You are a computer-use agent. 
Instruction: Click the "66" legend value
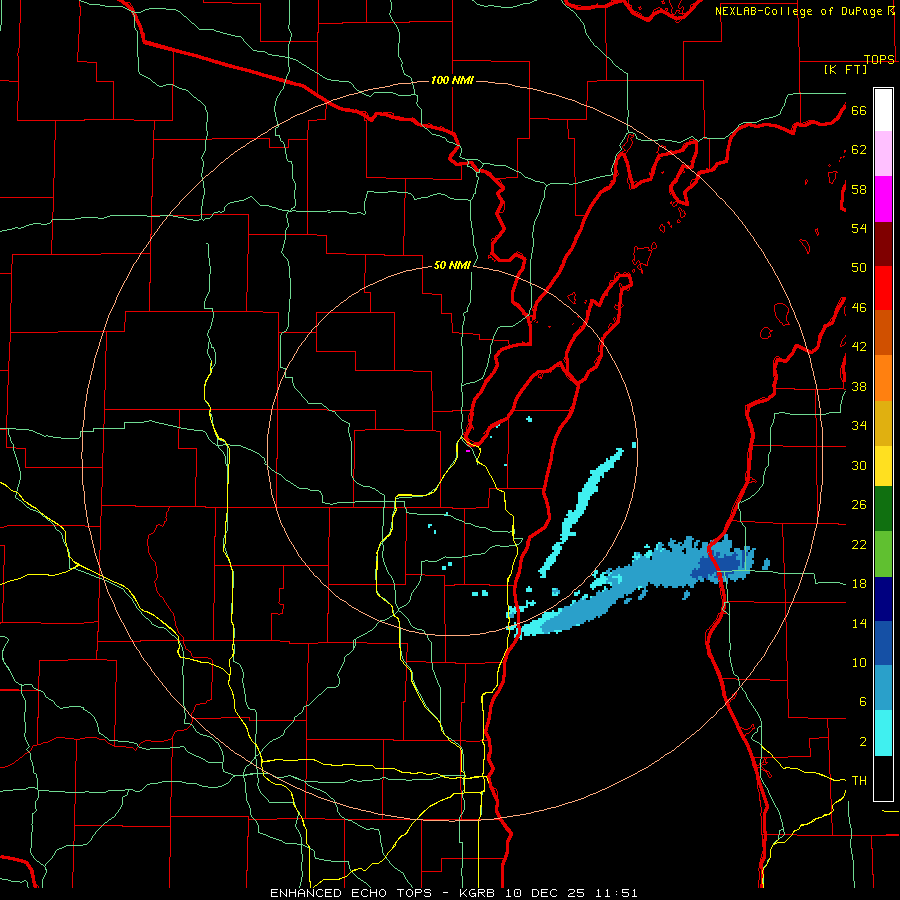tap(859, 110)
